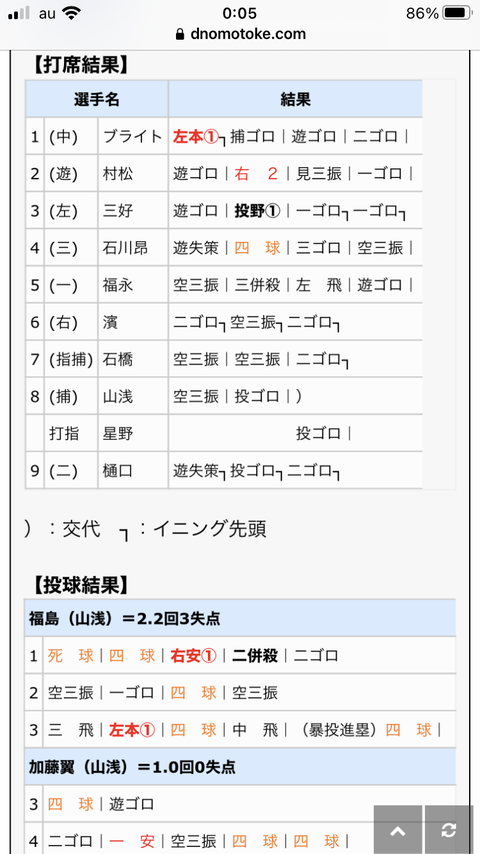Tap the cellular signal bars icon
The image size is (480, 854).
point(19,13)
